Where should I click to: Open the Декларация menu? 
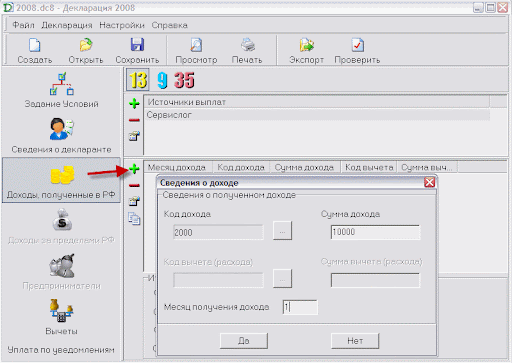pyautogui.click(x=67, y=25)
